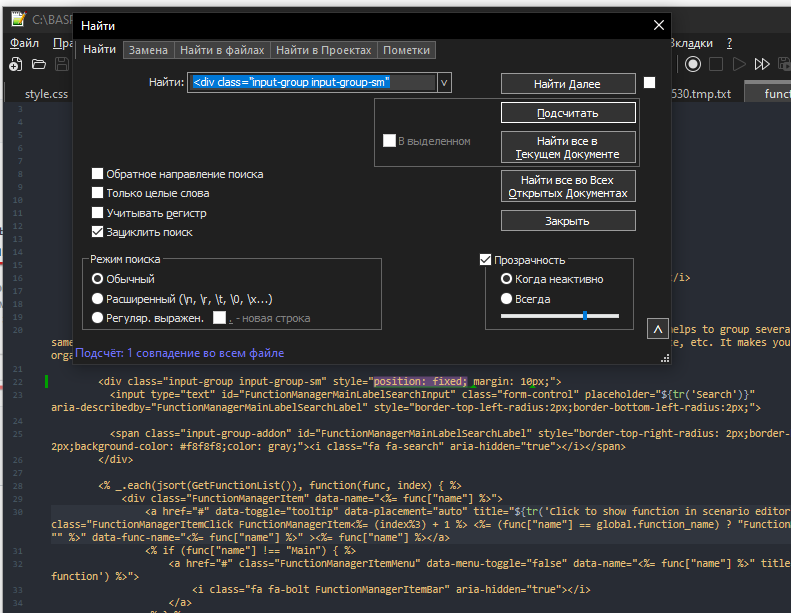
Task: Click the New file toolbar icon
Action: click(16, 65)
